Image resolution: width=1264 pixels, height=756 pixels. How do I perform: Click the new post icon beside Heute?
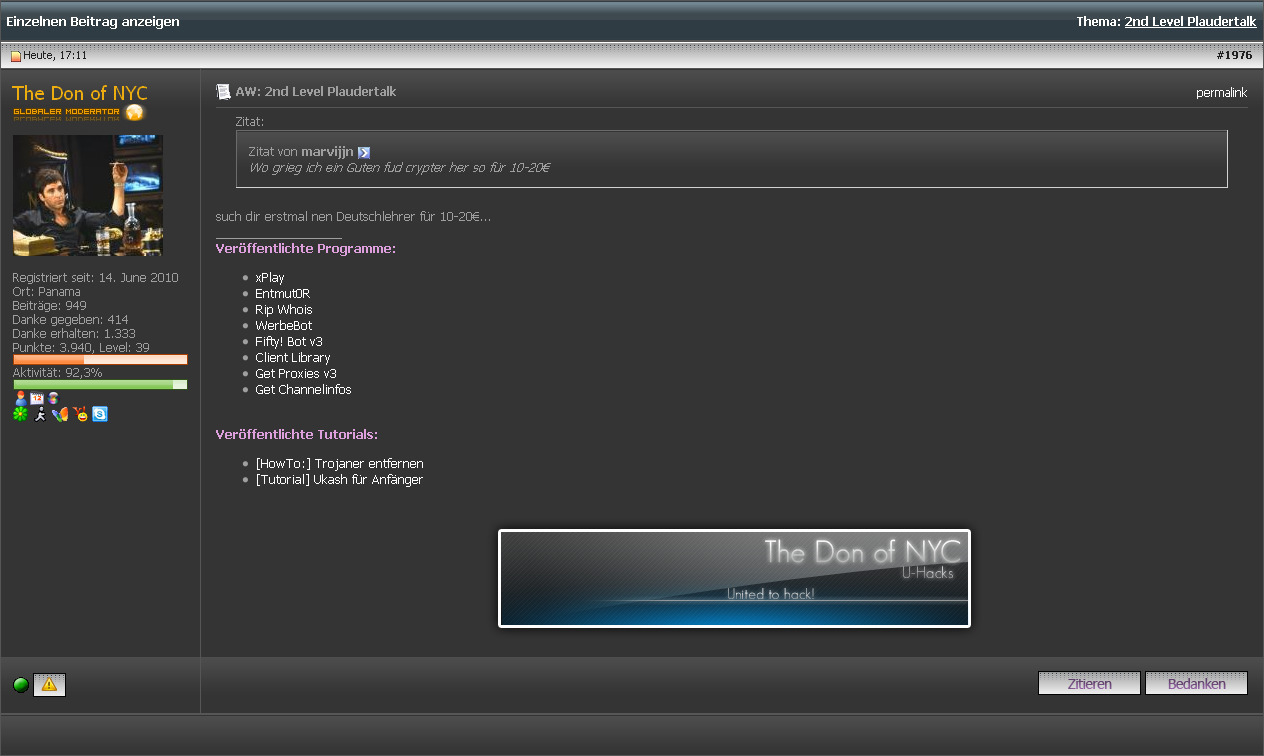coord(16,56)
